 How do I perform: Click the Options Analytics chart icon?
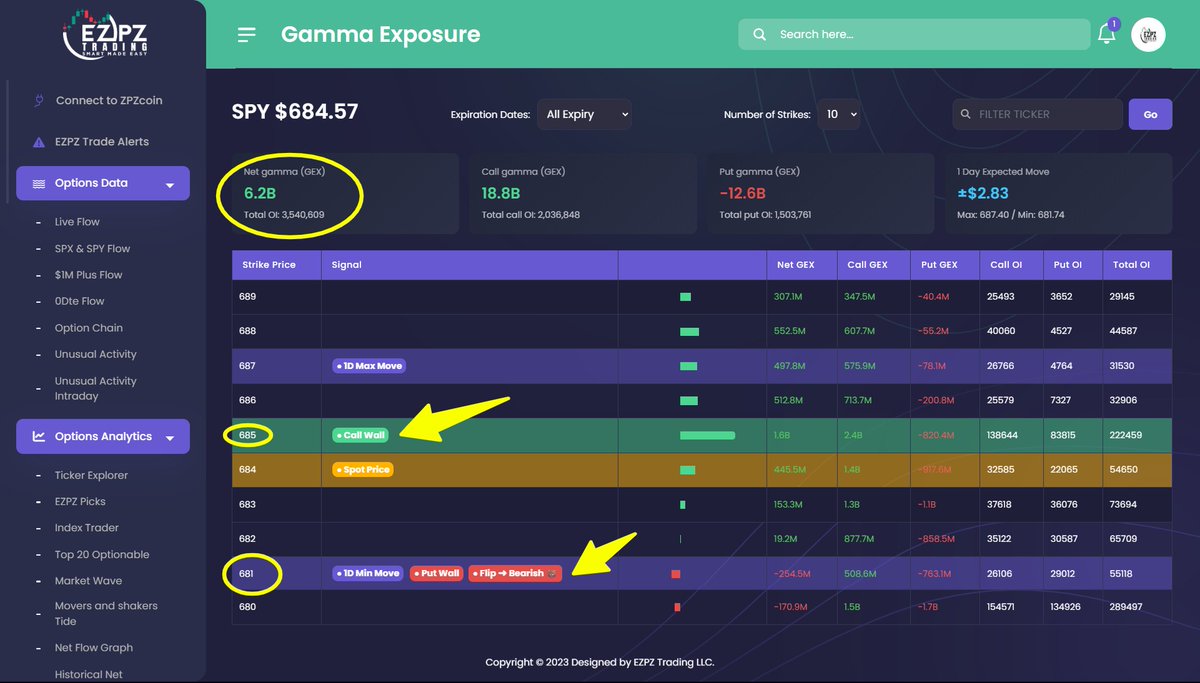(39, 437)
